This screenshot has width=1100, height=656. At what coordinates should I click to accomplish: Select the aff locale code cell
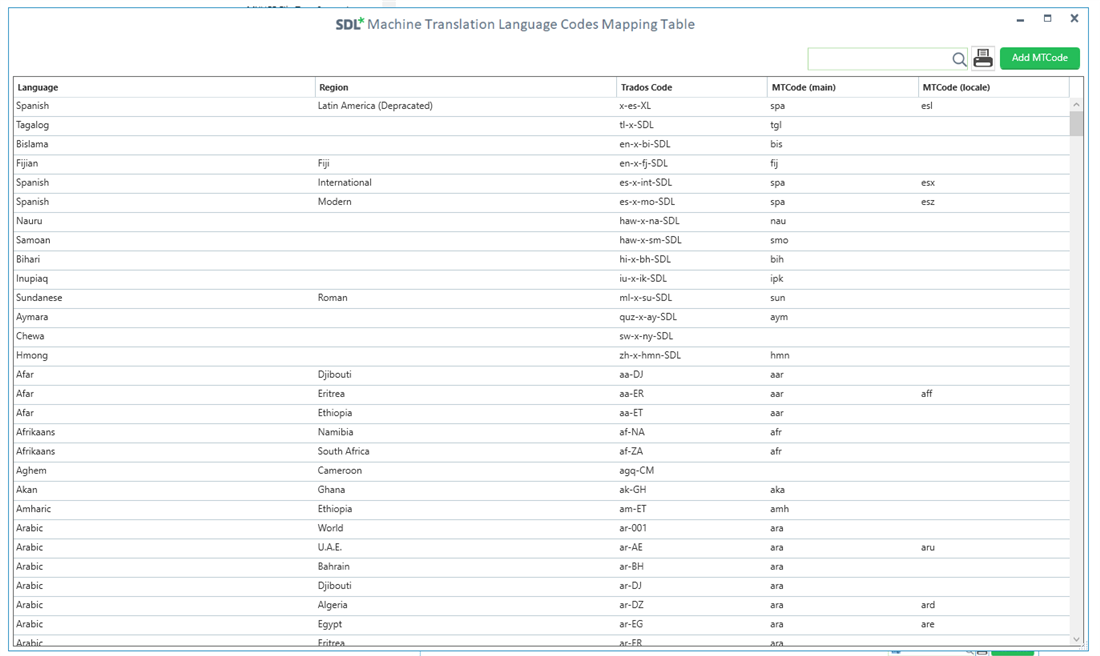[927, 394]
